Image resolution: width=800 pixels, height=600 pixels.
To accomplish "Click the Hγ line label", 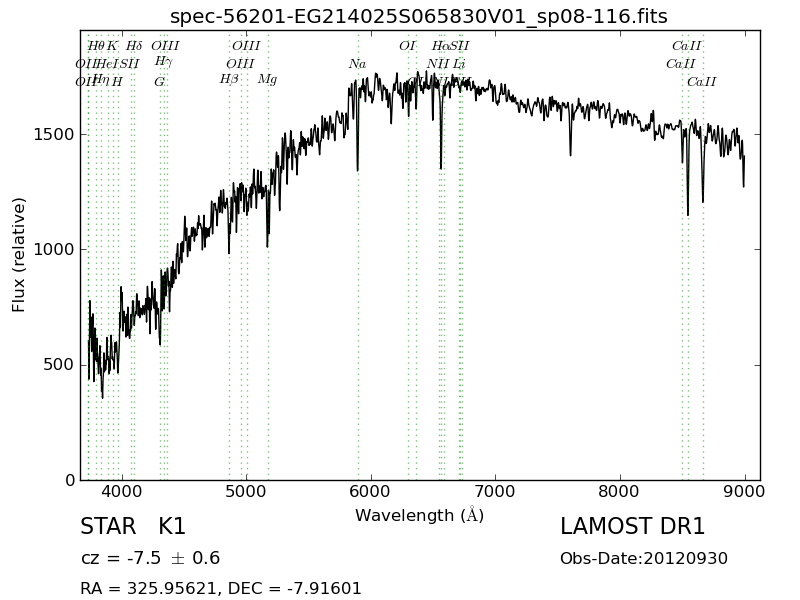I will 163,62.
